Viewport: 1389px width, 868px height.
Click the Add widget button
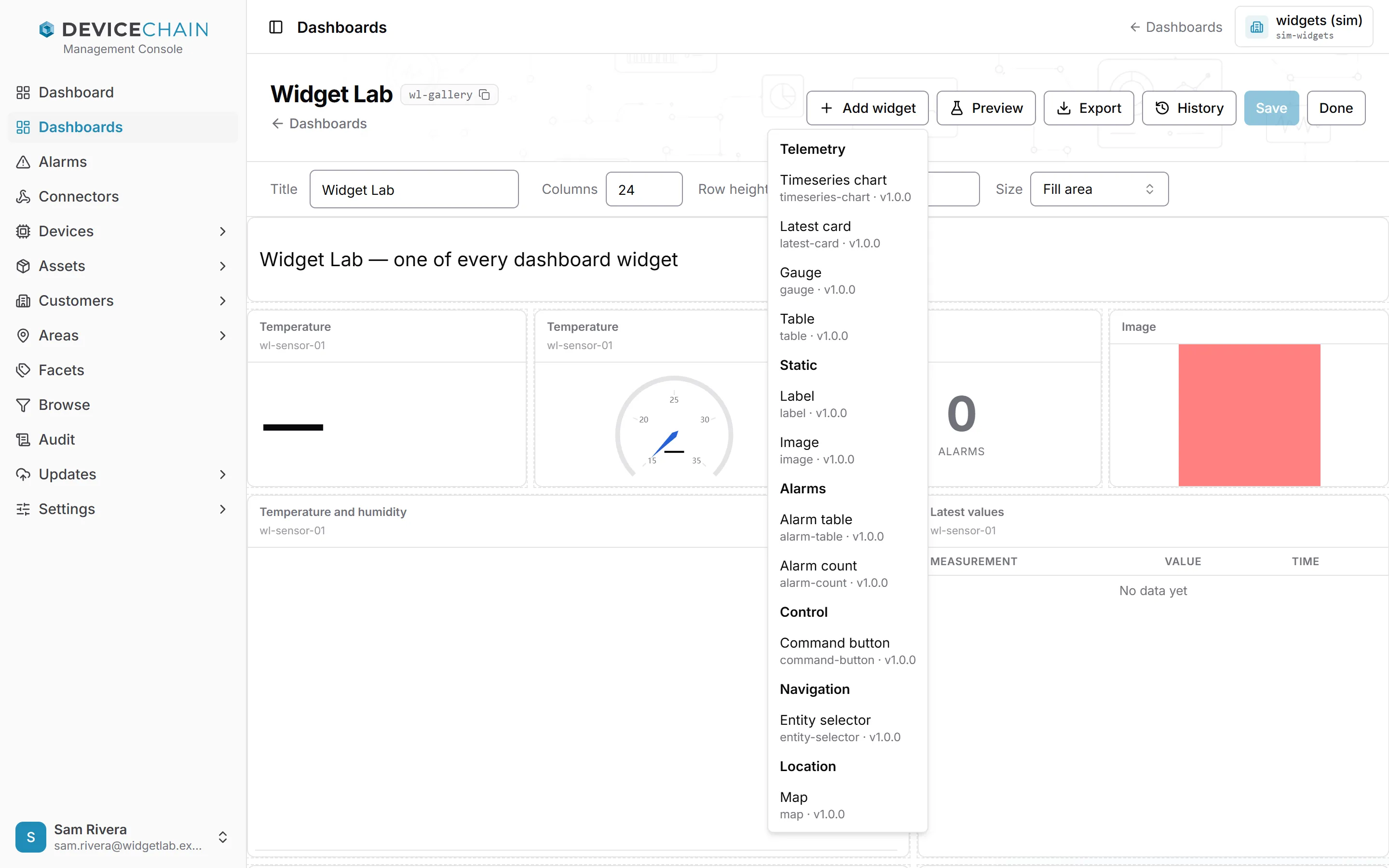point(867,108)
